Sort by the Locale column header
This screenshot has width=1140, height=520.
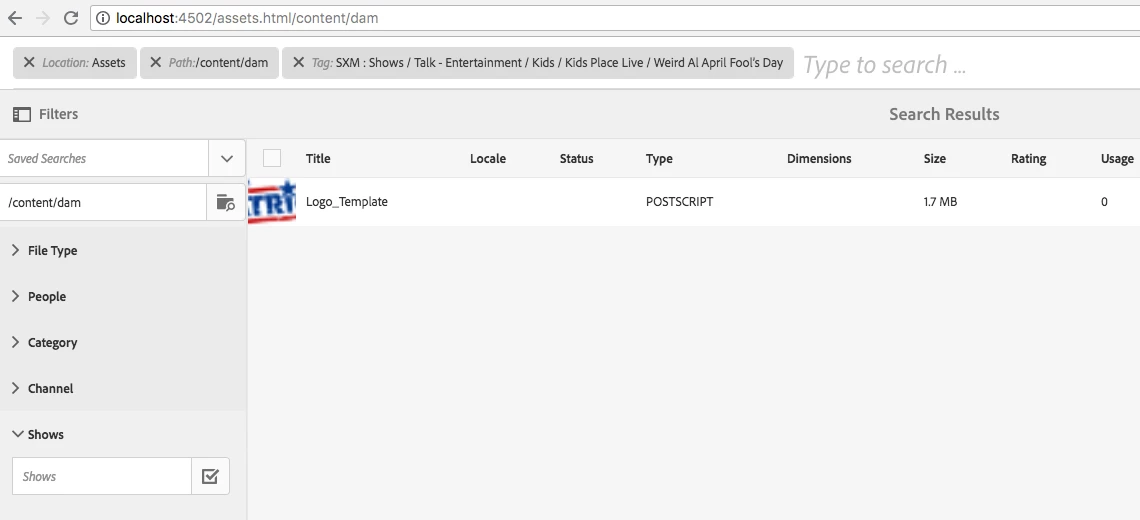[x=488, y=159]
